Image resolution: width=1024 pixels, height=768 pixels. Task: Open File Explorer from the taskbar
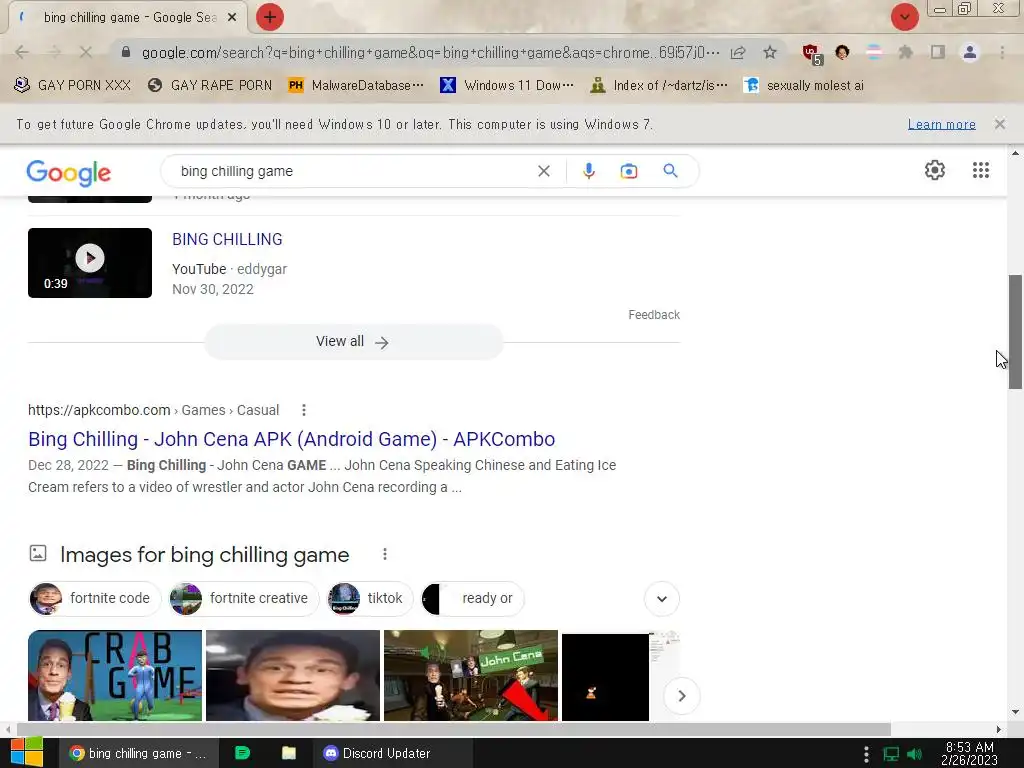[289, 753]
